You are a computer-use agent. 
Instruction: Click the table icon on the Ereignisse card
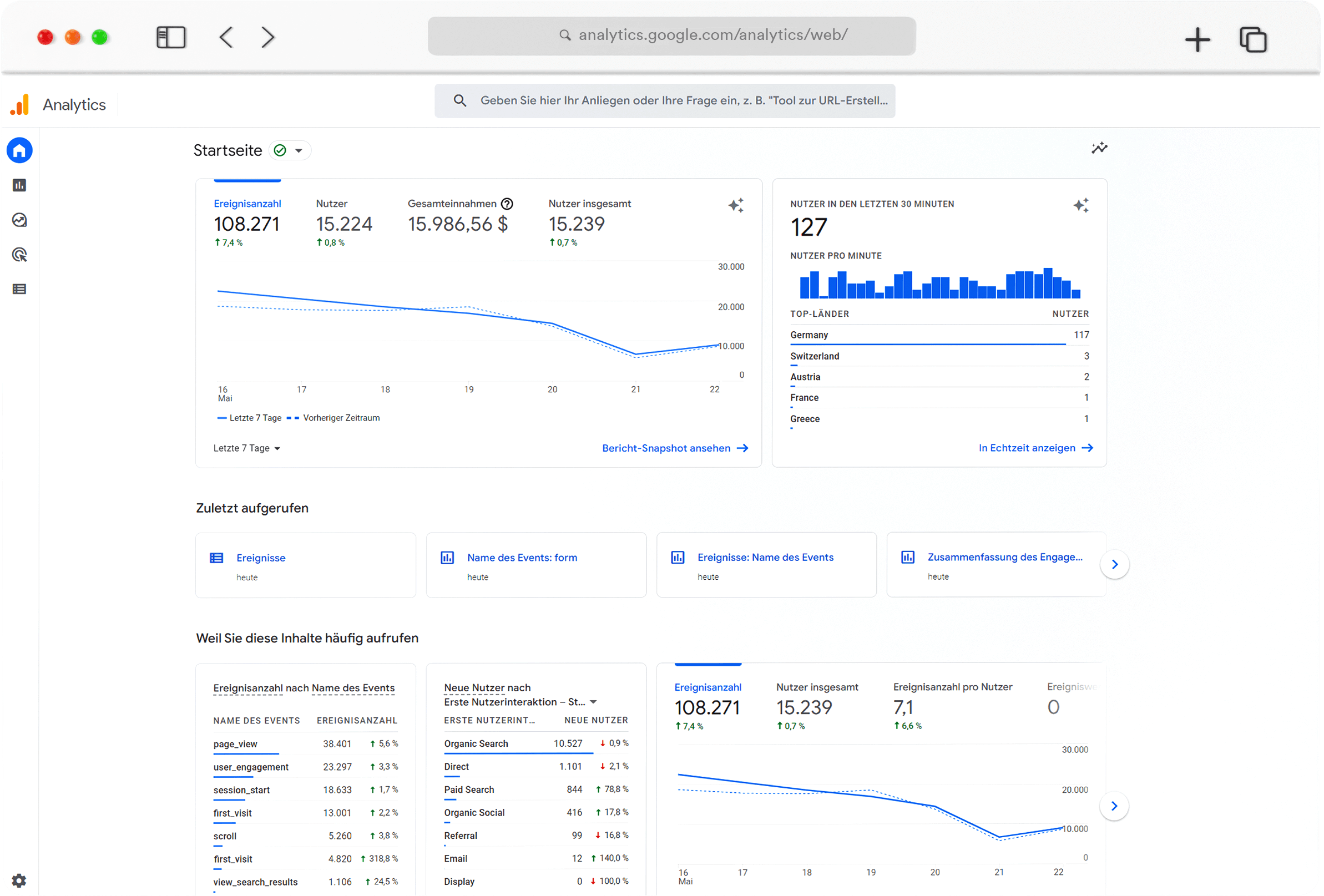point(216,558)
